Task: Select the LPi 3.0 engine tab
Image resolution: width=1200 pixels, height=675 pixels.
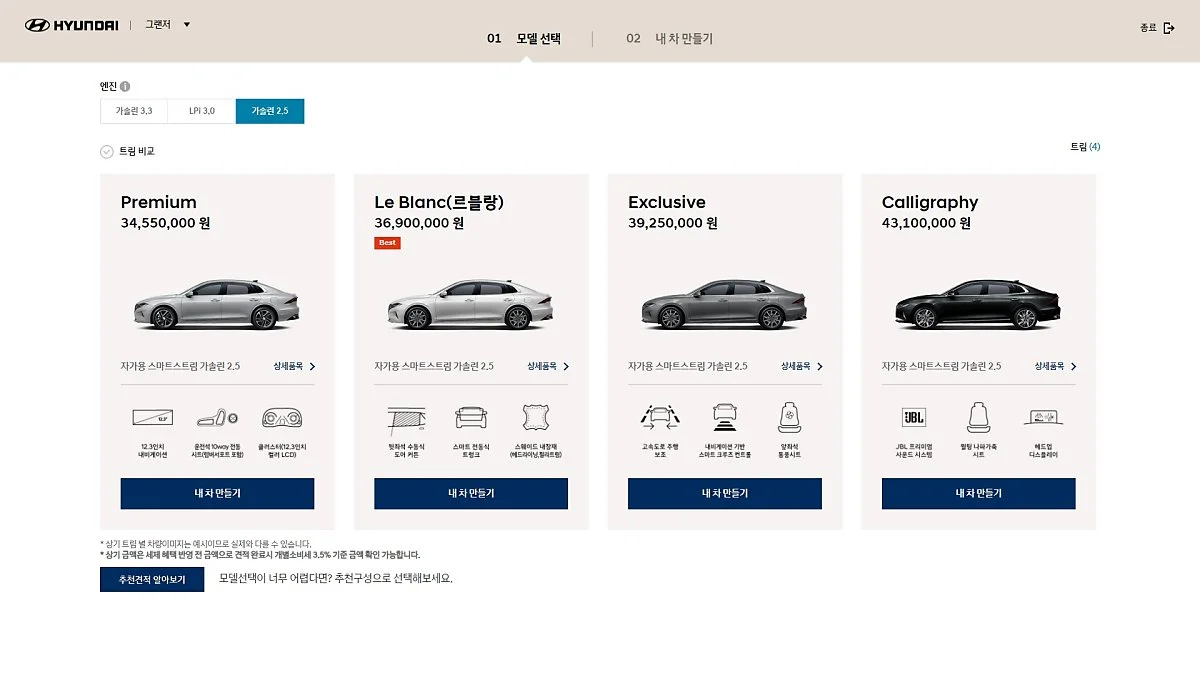Action: click(202, 111)
